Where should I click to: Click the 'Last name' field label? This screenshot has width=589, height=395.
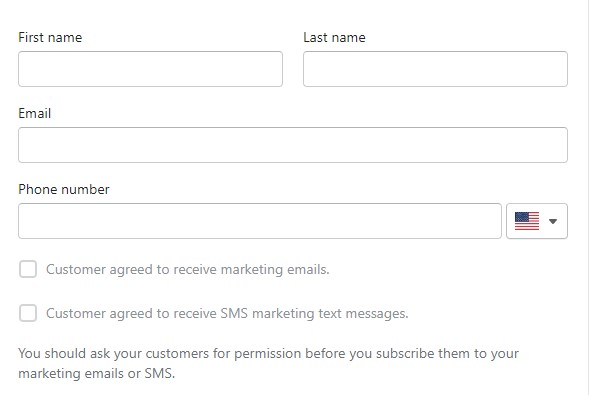[x=334, y=38]
